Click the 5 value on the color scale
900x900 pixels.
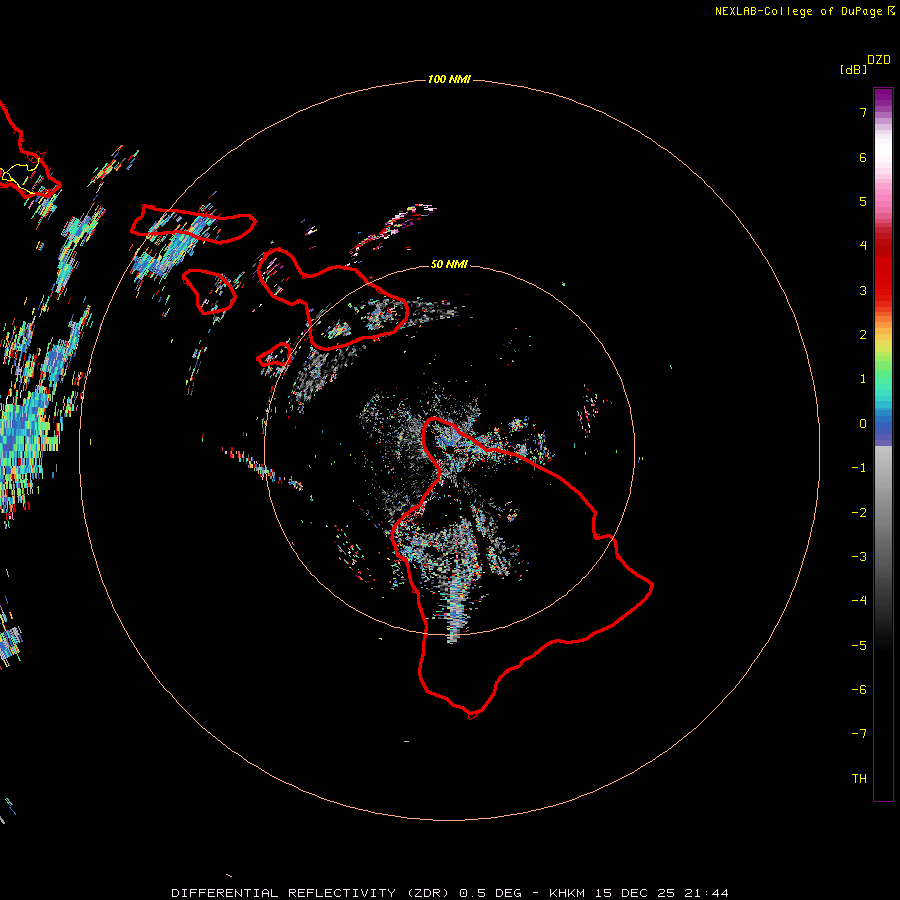pyautogui.click(x=863, y=201)
